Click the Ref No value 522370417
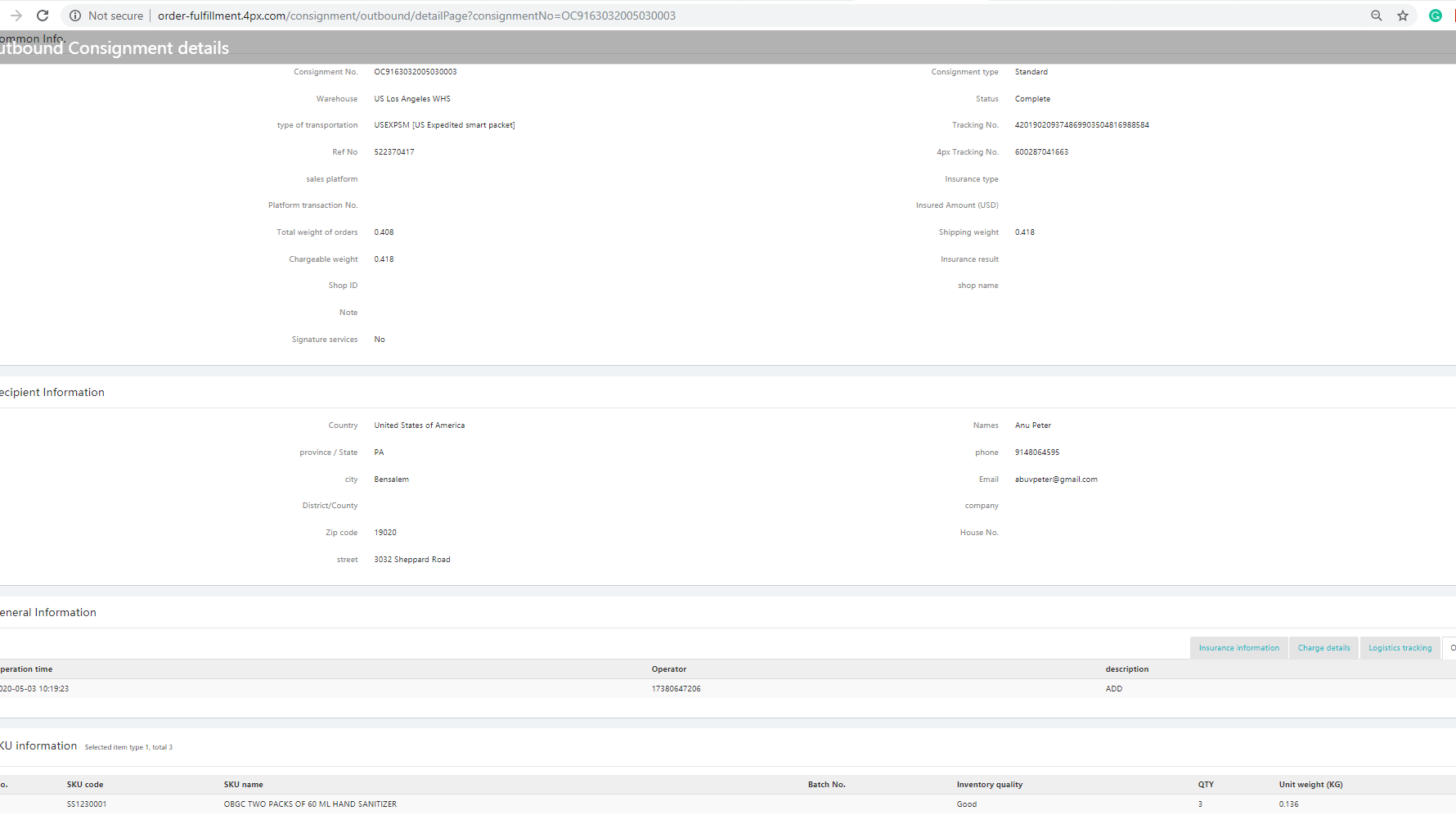Screen dimensions: 1456x824 tap(394, 152)
